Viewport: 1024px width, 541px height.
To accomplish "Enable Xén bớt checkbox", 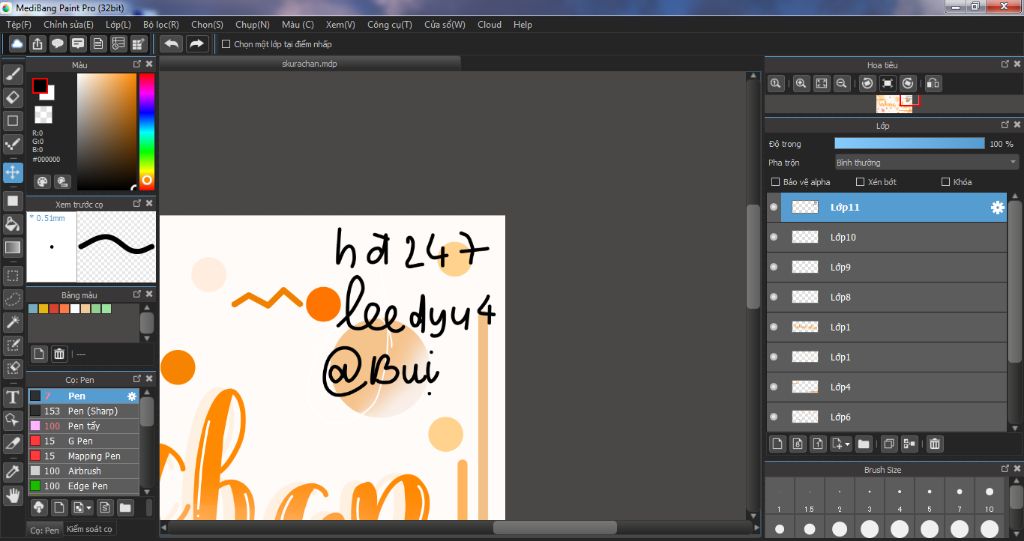I will tap(860, 182).
